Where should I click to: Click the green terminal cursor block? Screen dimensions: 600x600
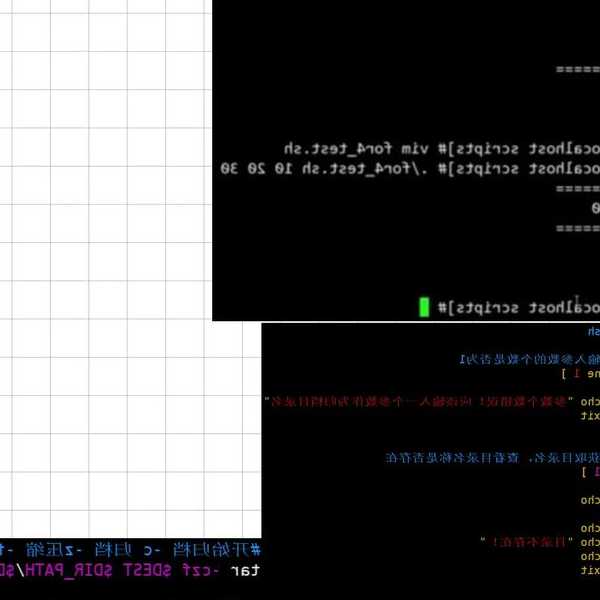tap(424, 307)
